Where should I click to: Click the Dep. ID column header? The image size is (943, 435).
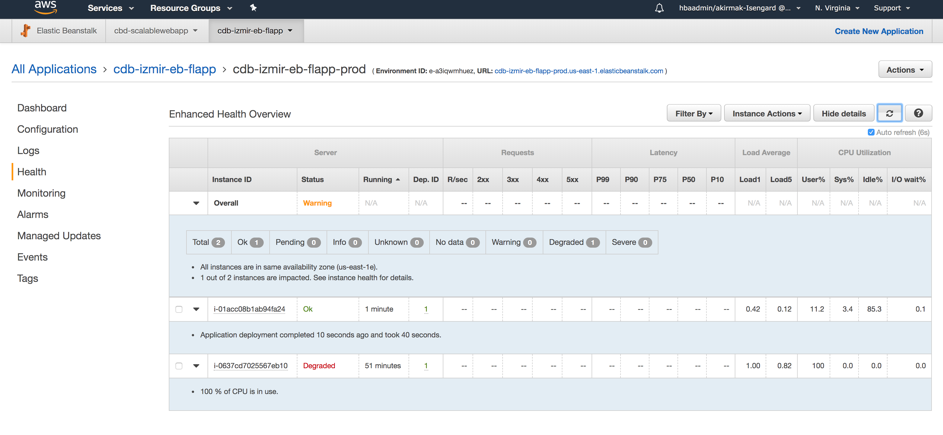click(x=426, y=179)
